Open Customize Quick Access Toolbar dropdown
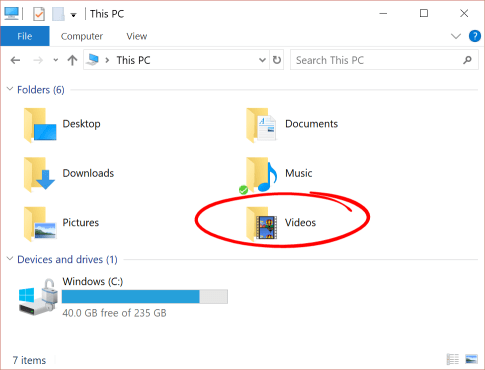Image resolution: width=485 pixels, height=370 pixels. pos(74,15)
